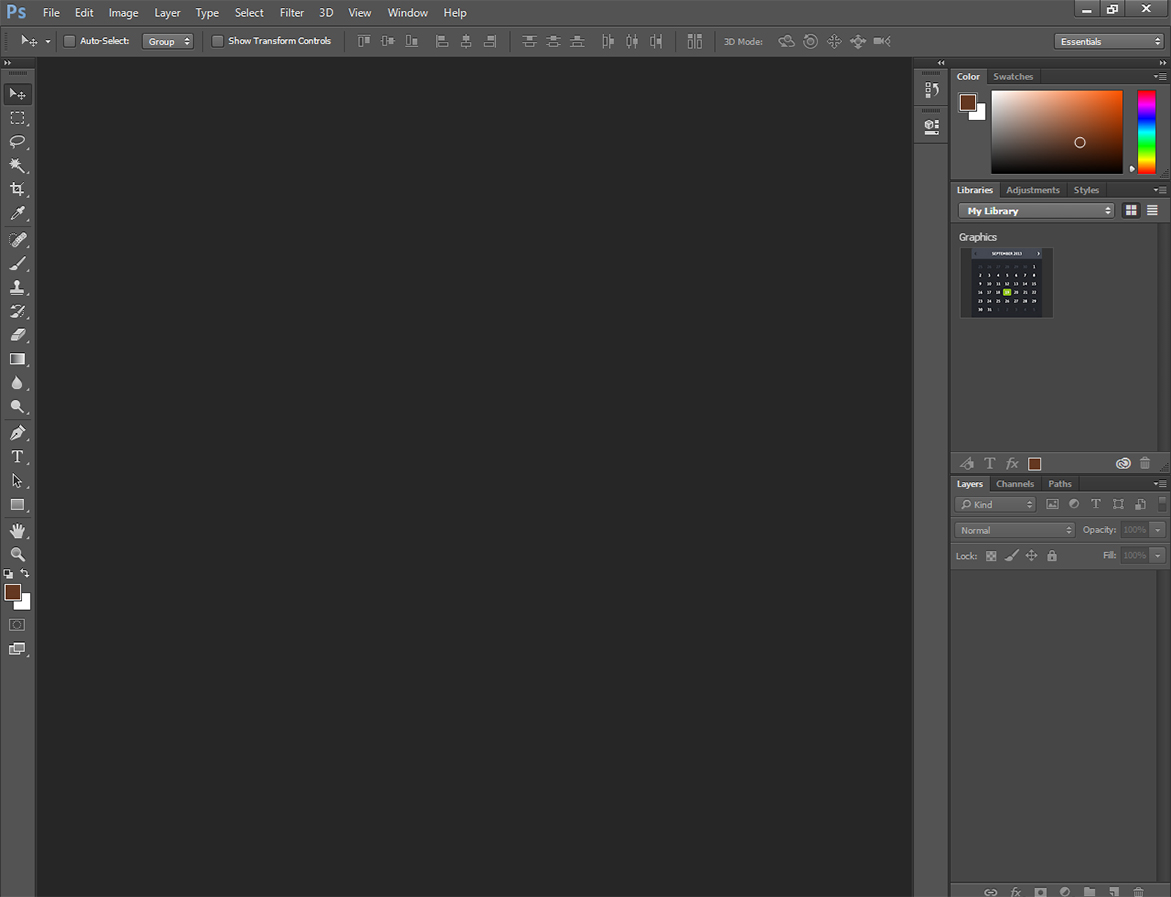
Task: Activate the Eyedropper tool
Action: point(17,214)
